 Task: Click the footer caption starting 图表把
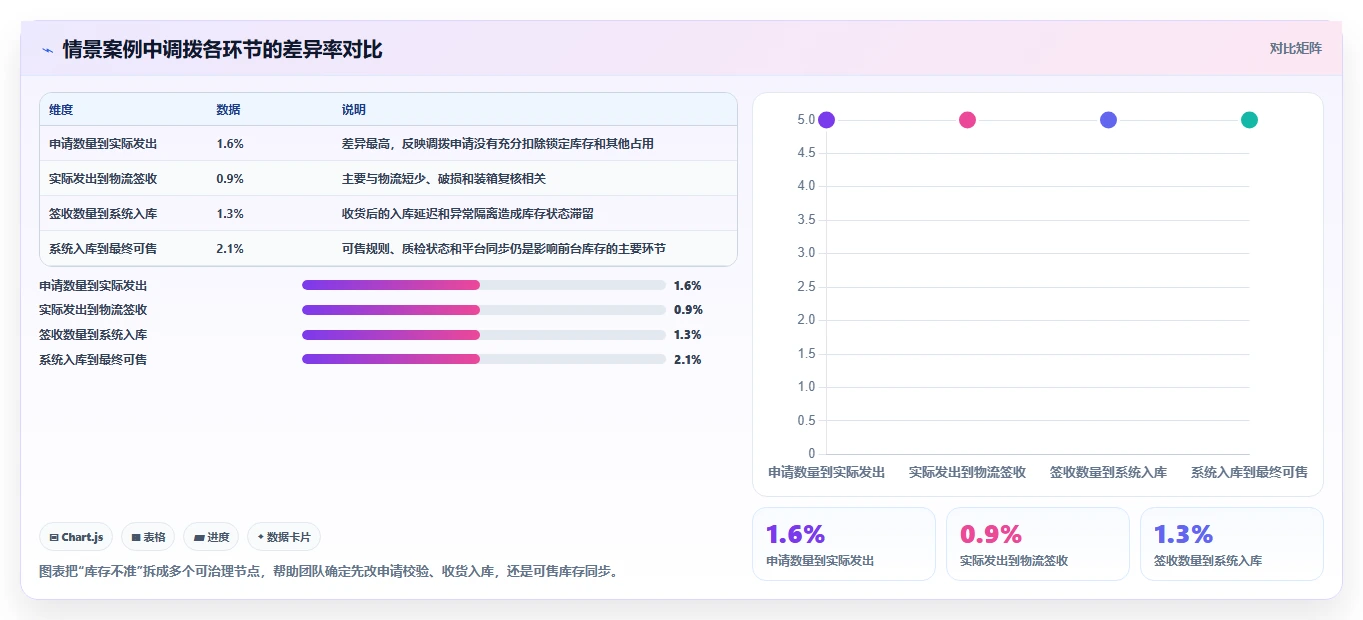coord(328,572)
